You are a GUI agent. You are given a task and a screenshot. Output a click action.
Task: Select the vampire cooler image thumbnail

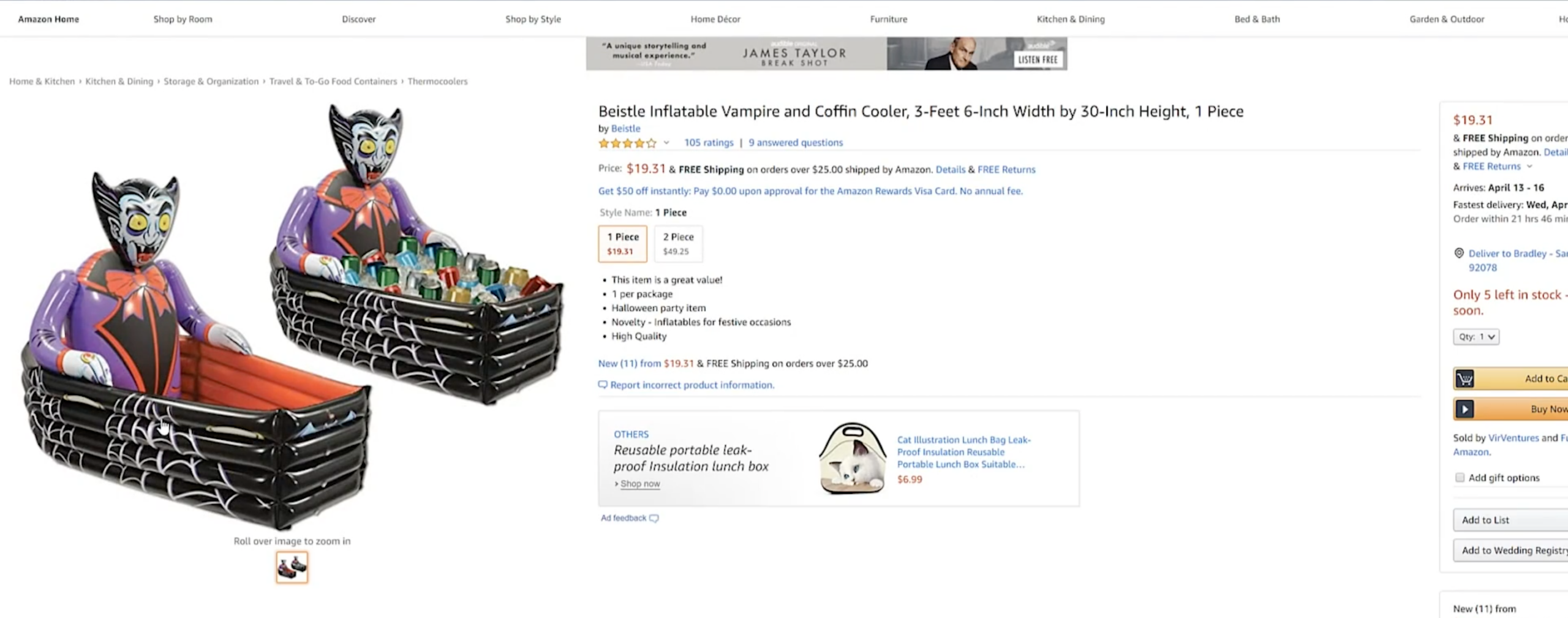(292, 567)
